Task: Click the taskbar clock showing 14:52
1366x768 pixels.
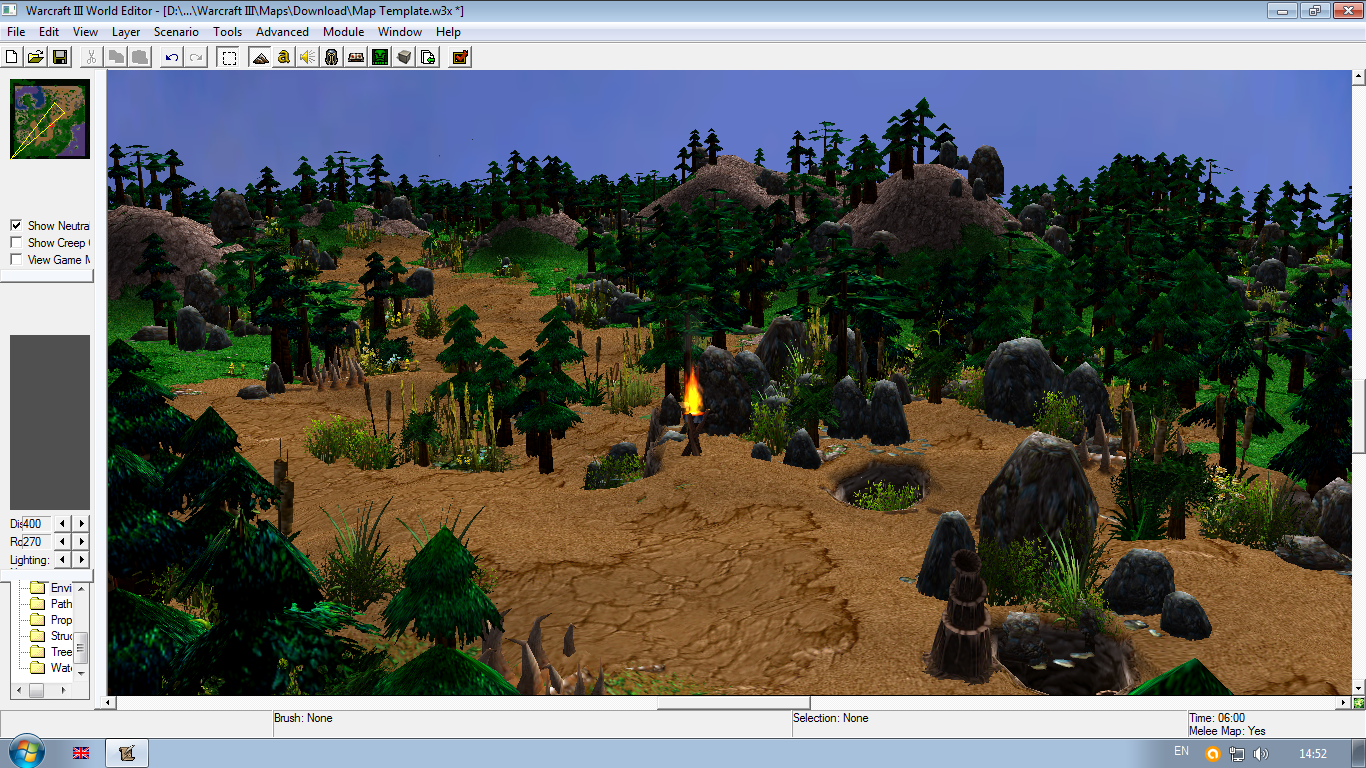Action: point(1312,754)
